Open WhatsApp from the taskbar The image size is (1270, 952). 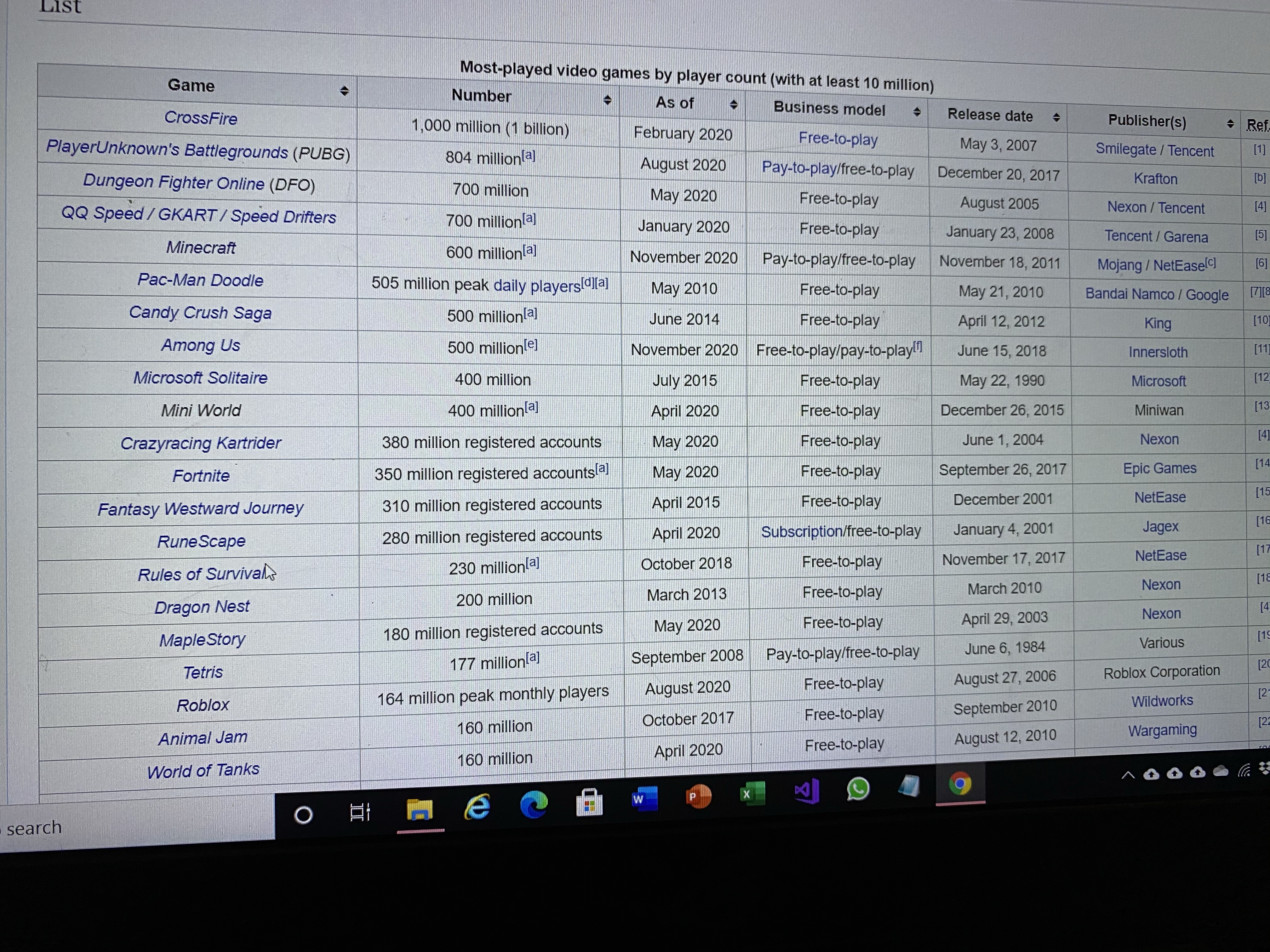tap(858, 789)
